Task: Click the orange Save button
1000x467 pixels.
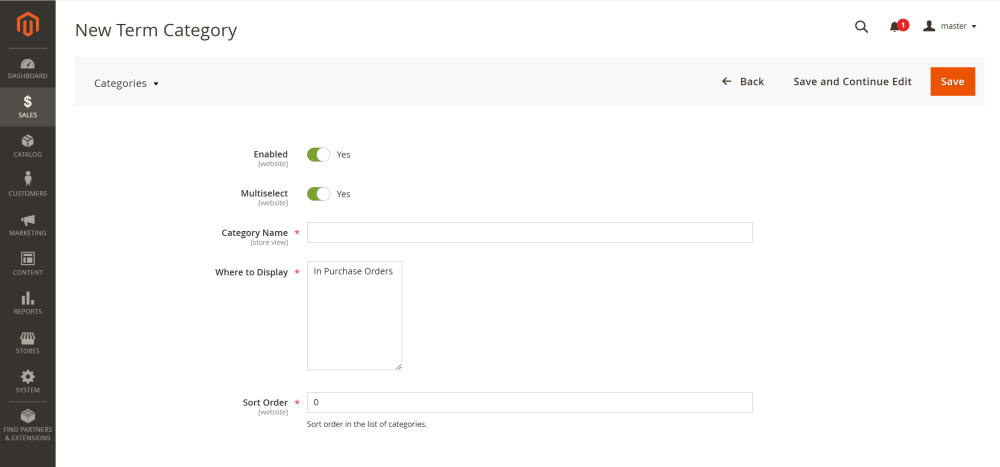Action: point(952,82)
